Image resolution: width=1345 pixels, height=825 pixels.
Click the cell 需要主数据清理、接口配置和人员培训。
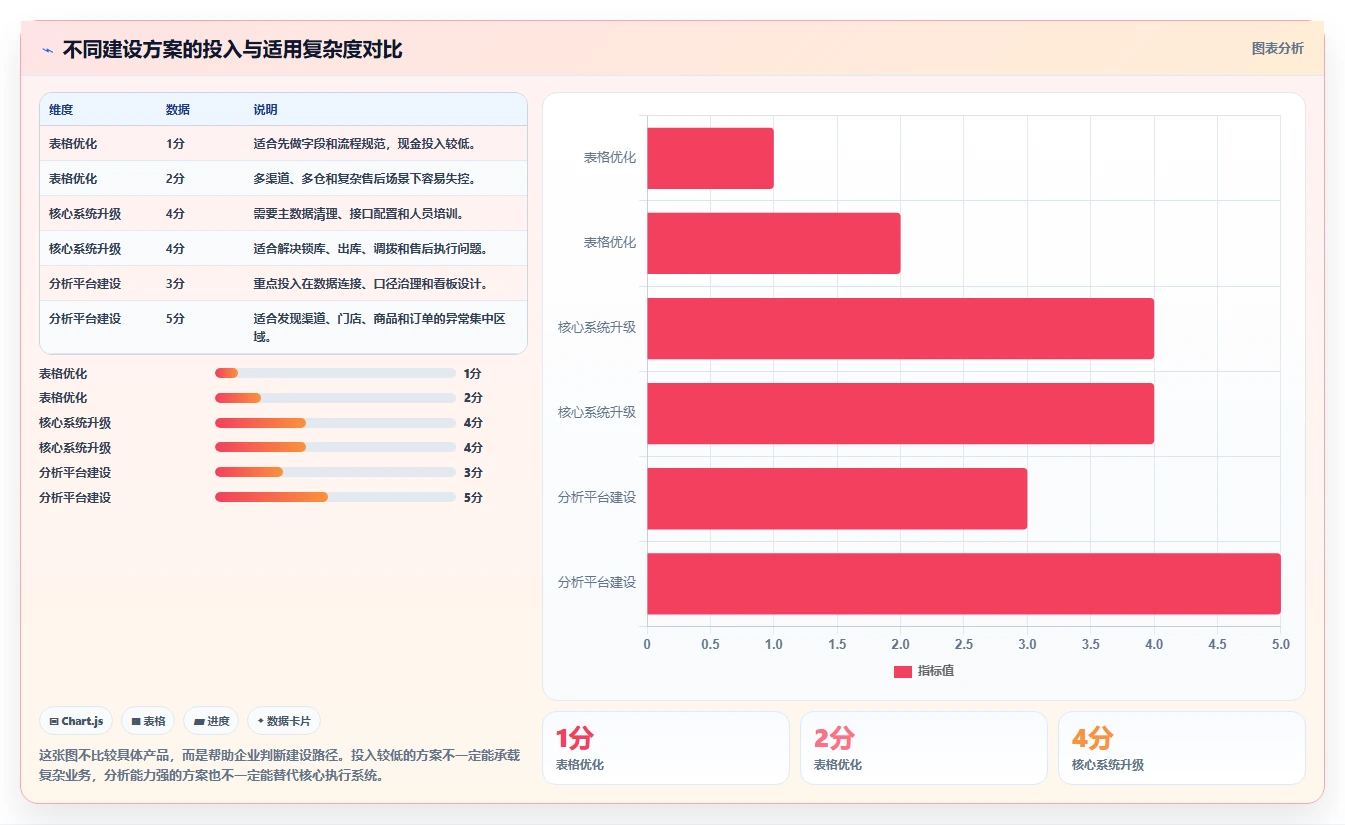pos(358,214)
